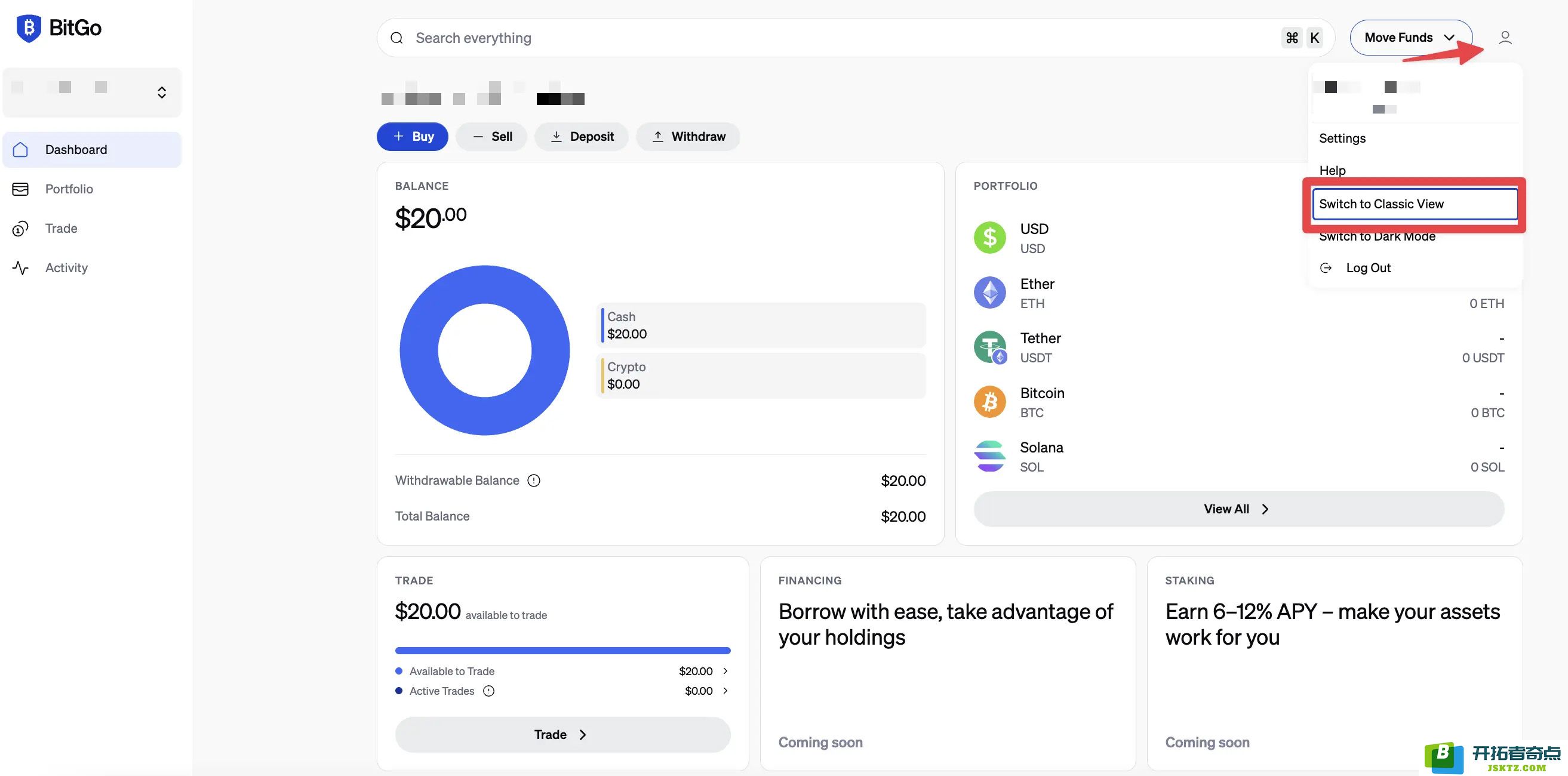Viewport: 1568px width, 776px height.
Task: Click the Tether coin icon
Action: pos(990,347)
